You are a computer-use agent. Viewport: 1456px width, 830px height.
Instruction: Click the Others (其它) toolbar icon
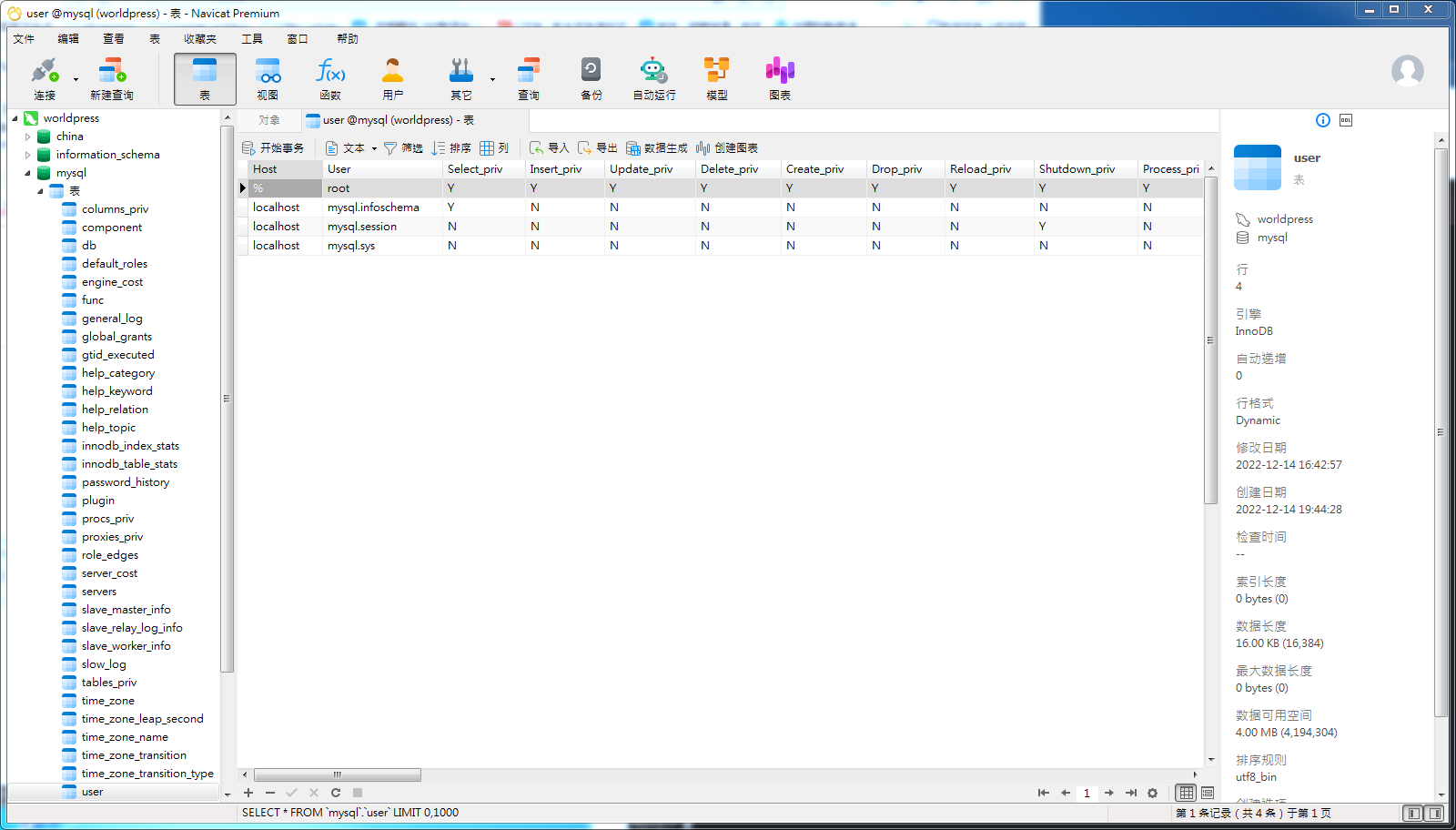[x=461, y=78]
